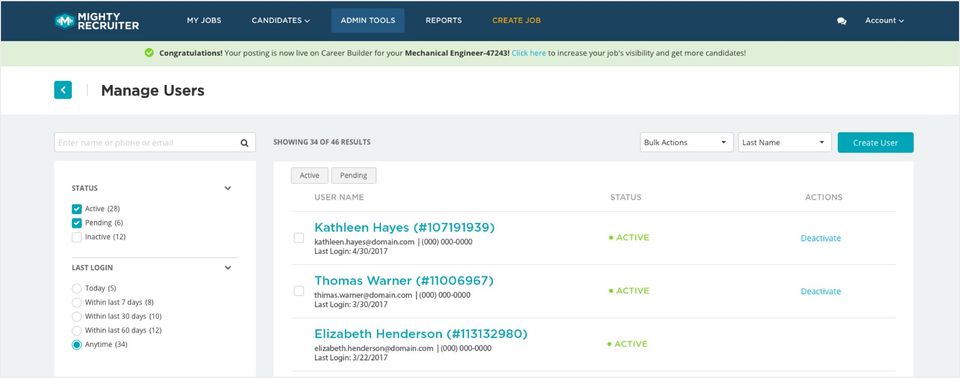Viewport: 960px width, 378px height.
Task: Choose Today last login filter
Action: pos(77,289)
